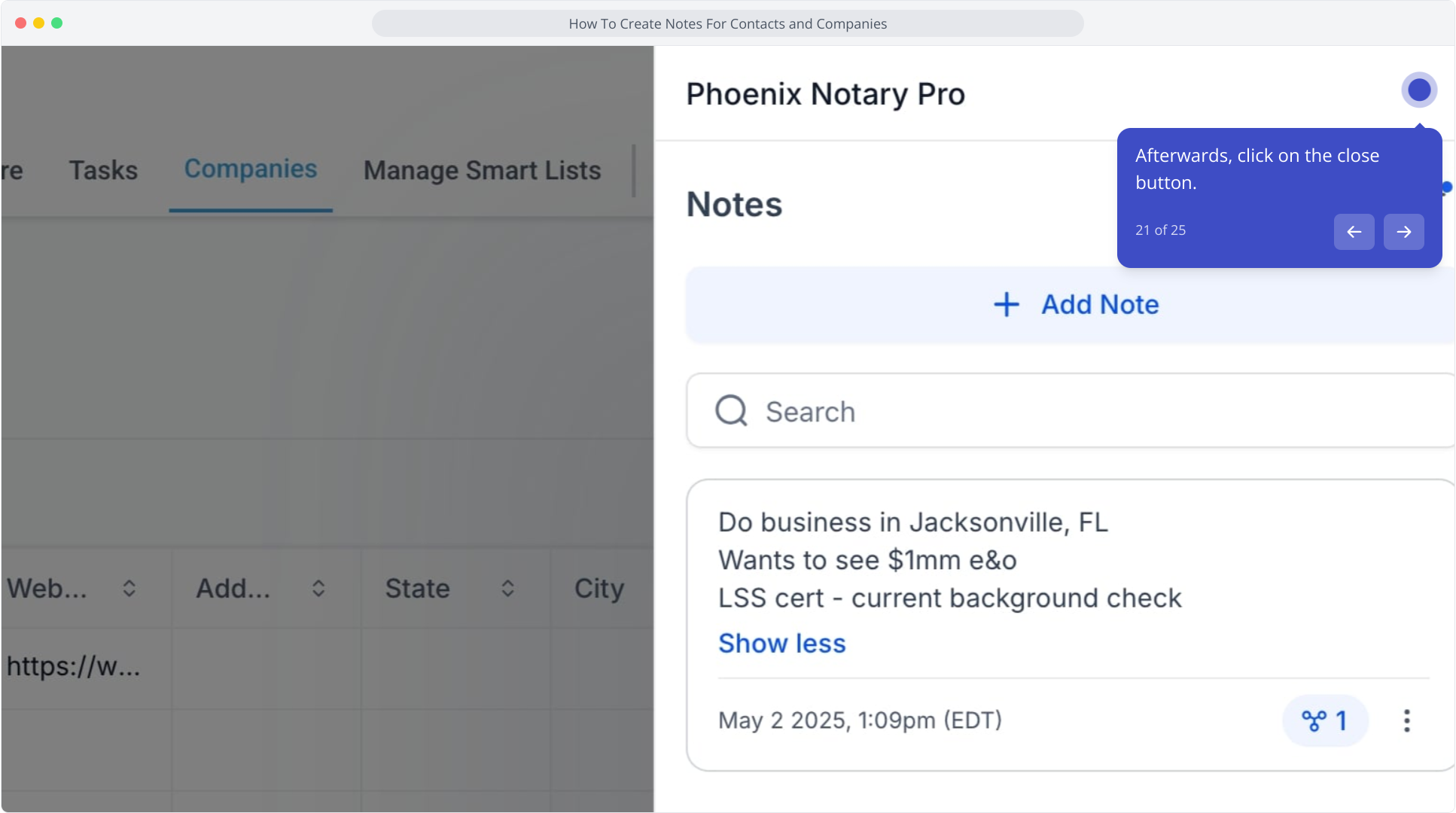Viewport: 1456px width, 813px height.
Task: Click the note timestamp May 2 2025, 1:09pm
Action: coord(860,720)
